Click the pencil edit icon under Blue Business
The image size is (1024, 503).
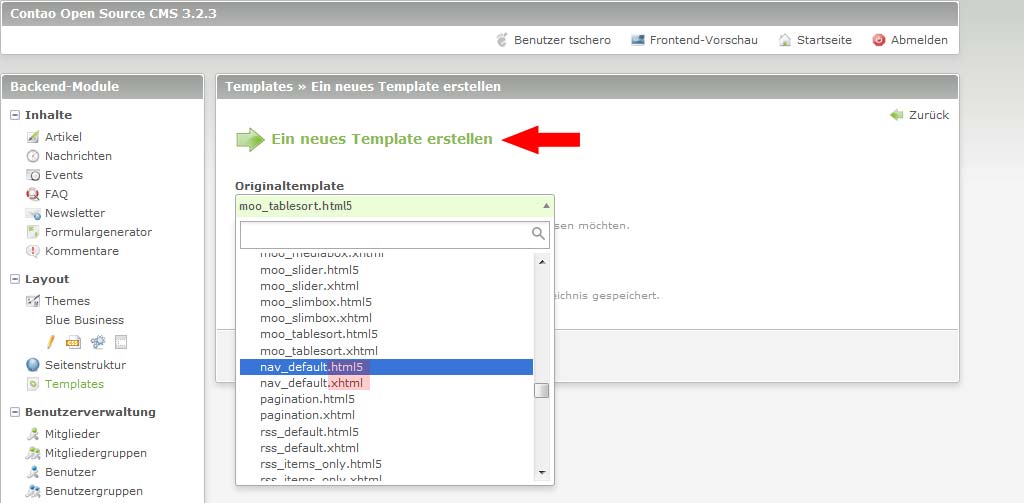(53, 341)
